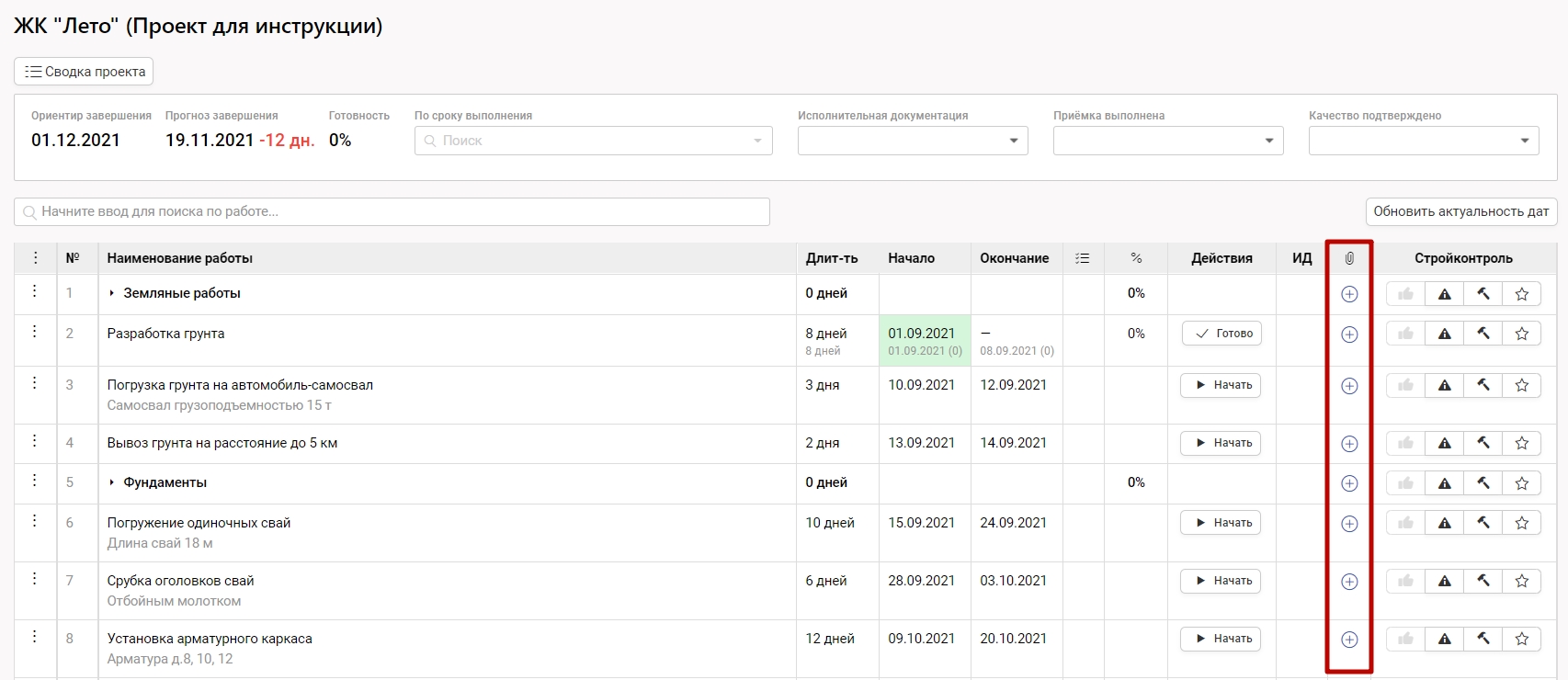Image resolution: width=1568 pixels, height=680 pixels.
Task: Click paperclip icon in table header
Action: pyautogui.click(x=1349, y=258)
